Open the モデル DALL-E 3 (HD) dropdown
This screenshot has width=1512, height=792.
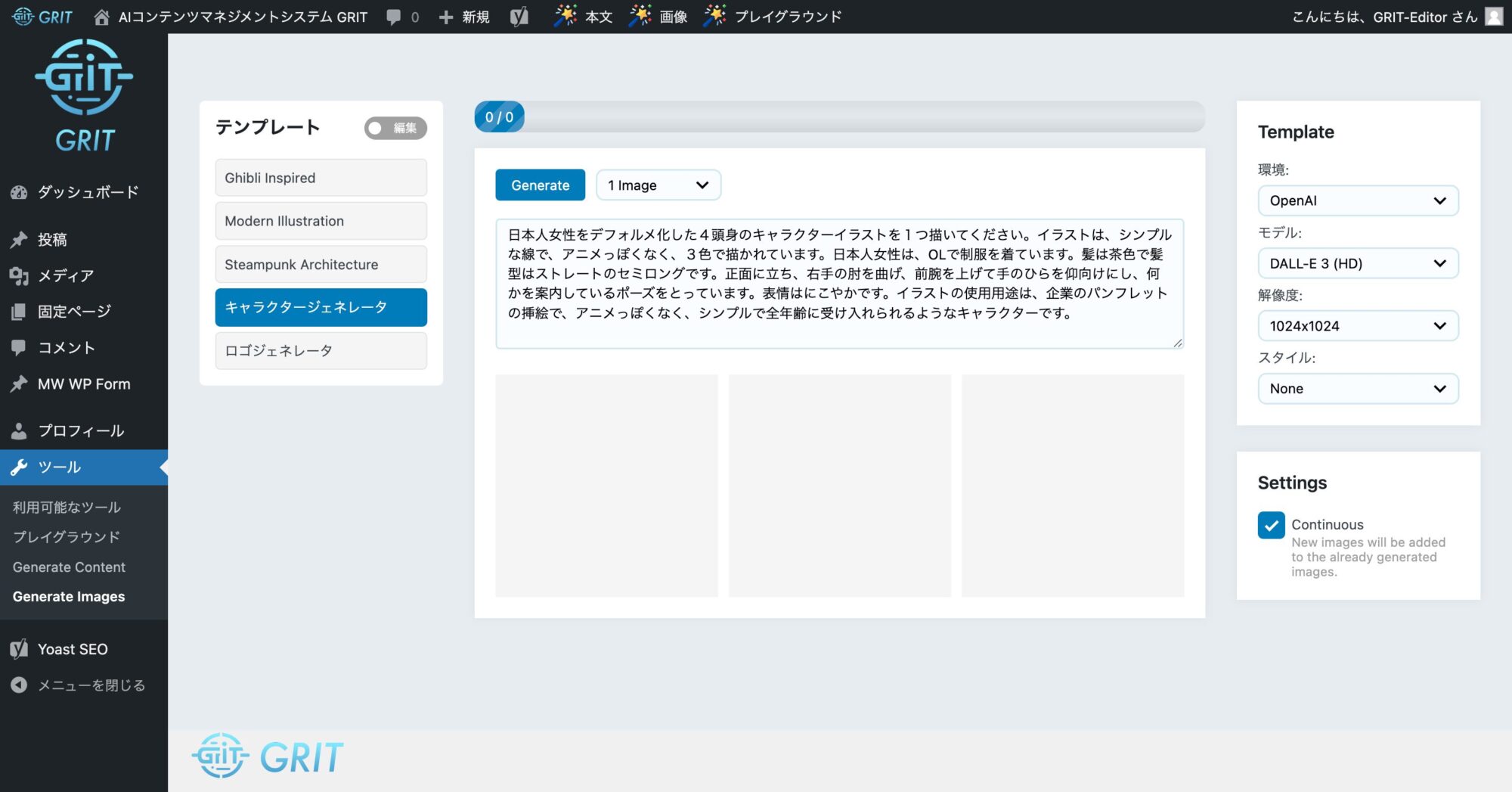tap(1358, 263)
